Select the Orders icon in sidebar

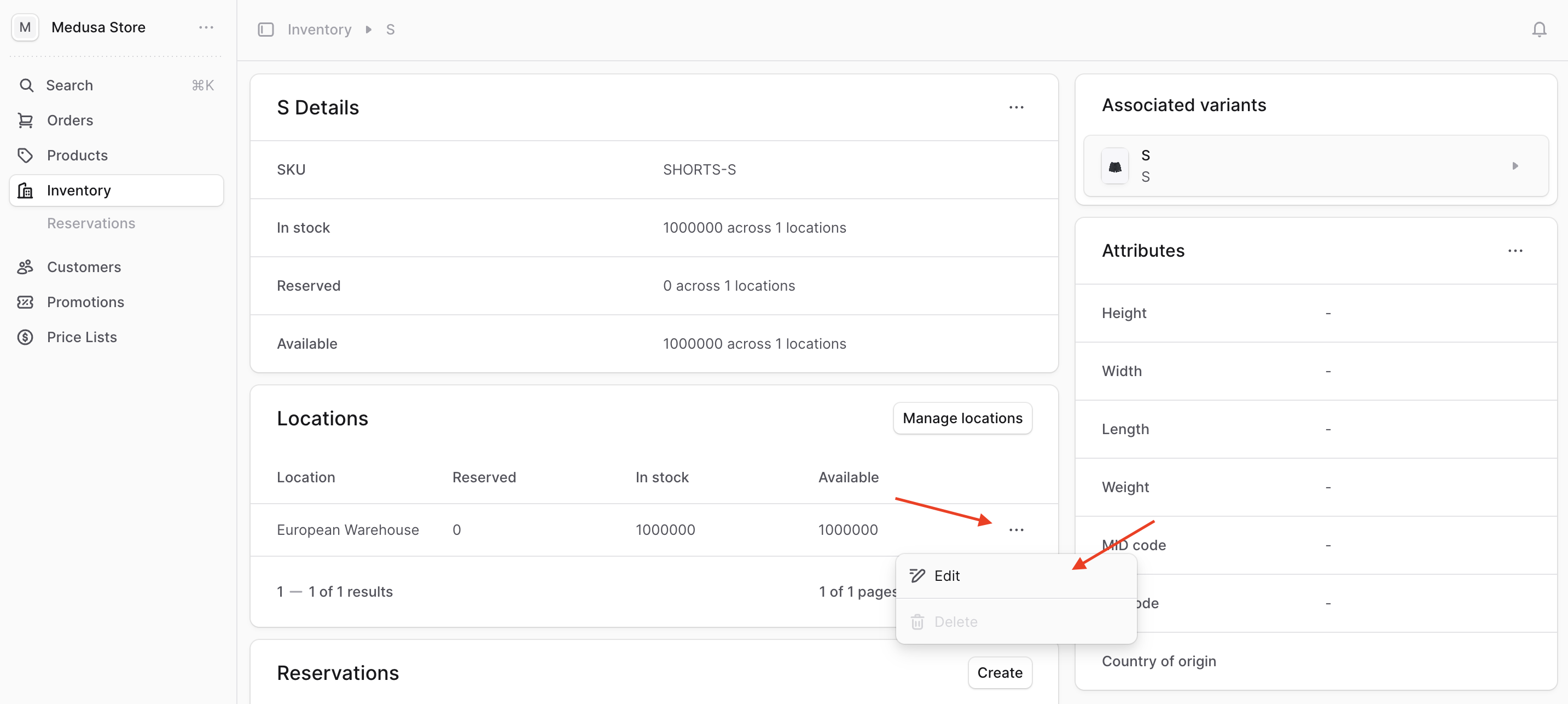pyautogui.click(x=26, y=120)
